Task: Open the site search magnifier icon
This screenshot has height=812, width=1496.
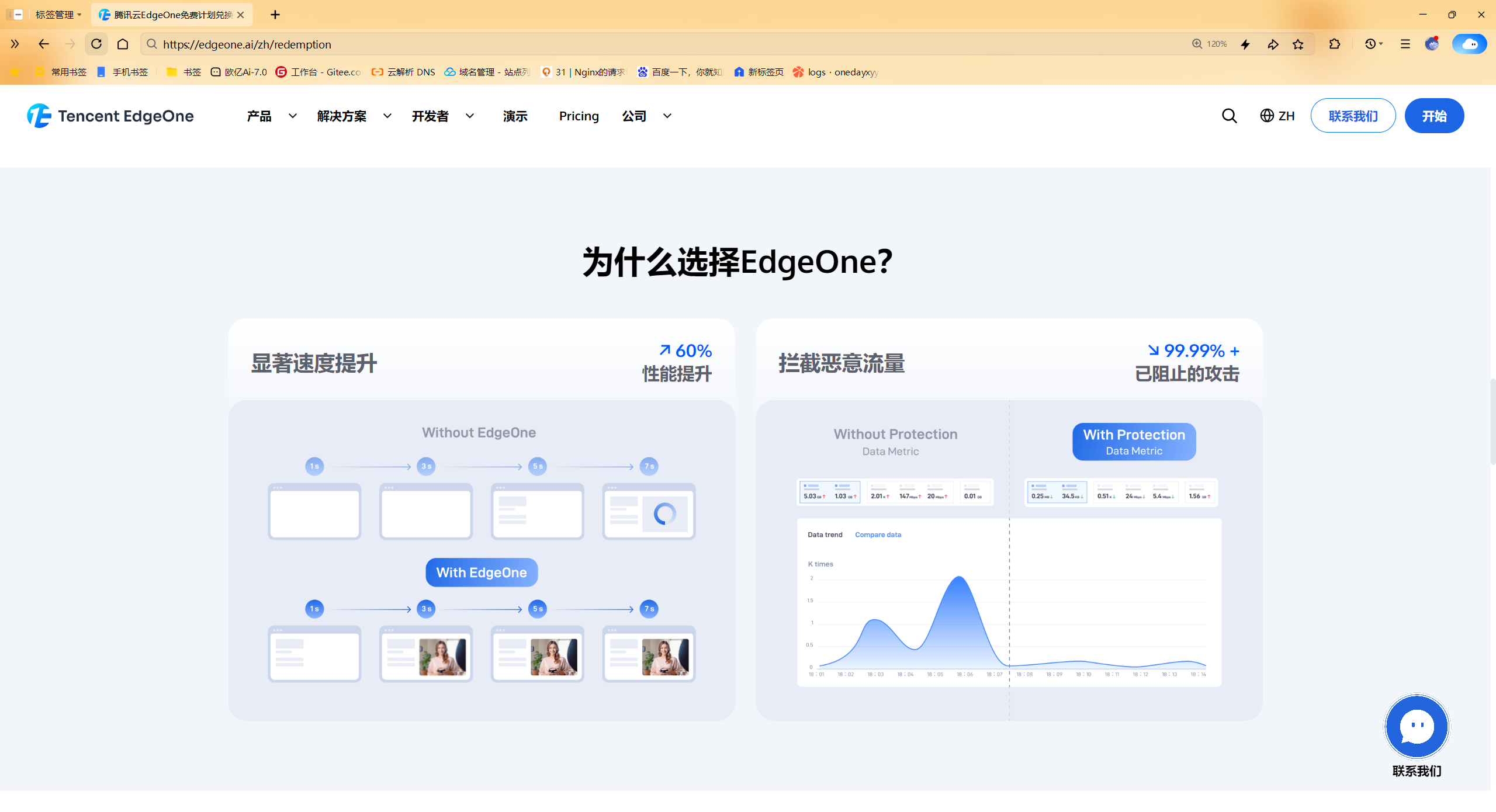Action: [x=1229, y=116]
